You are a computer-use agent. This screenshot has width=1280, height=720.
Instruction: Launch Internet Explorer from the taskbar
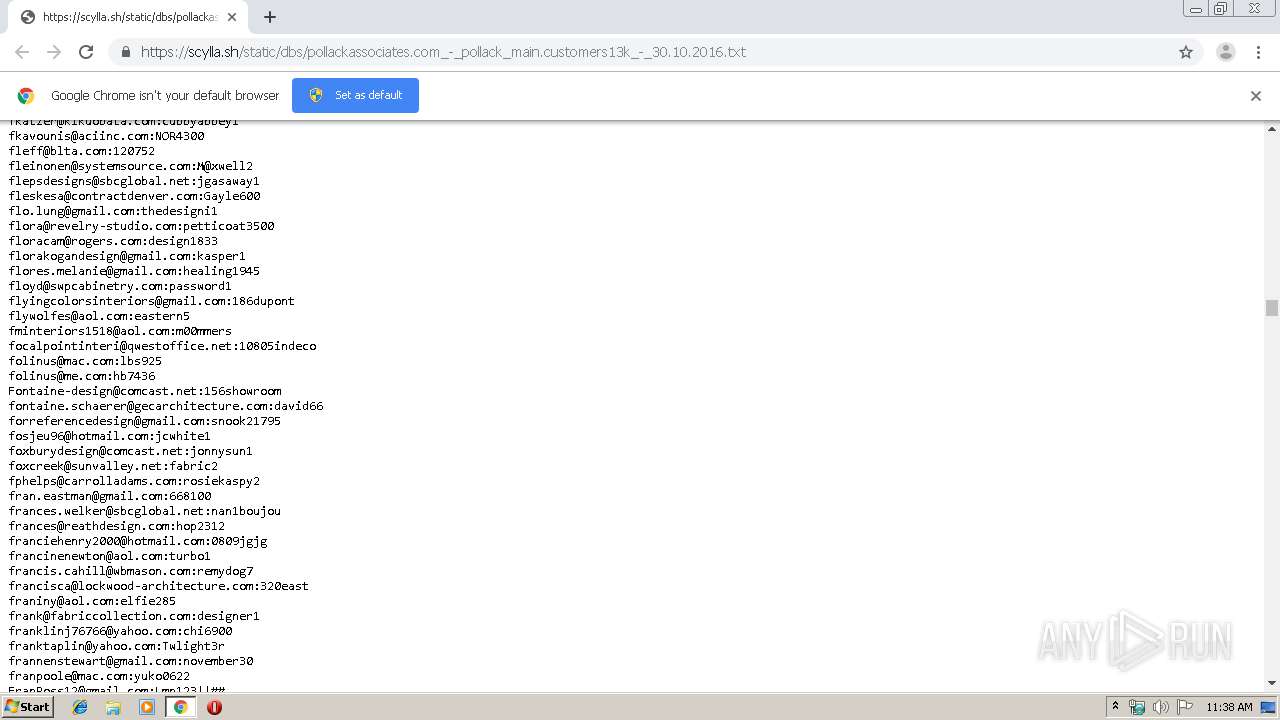coord(80,707)
